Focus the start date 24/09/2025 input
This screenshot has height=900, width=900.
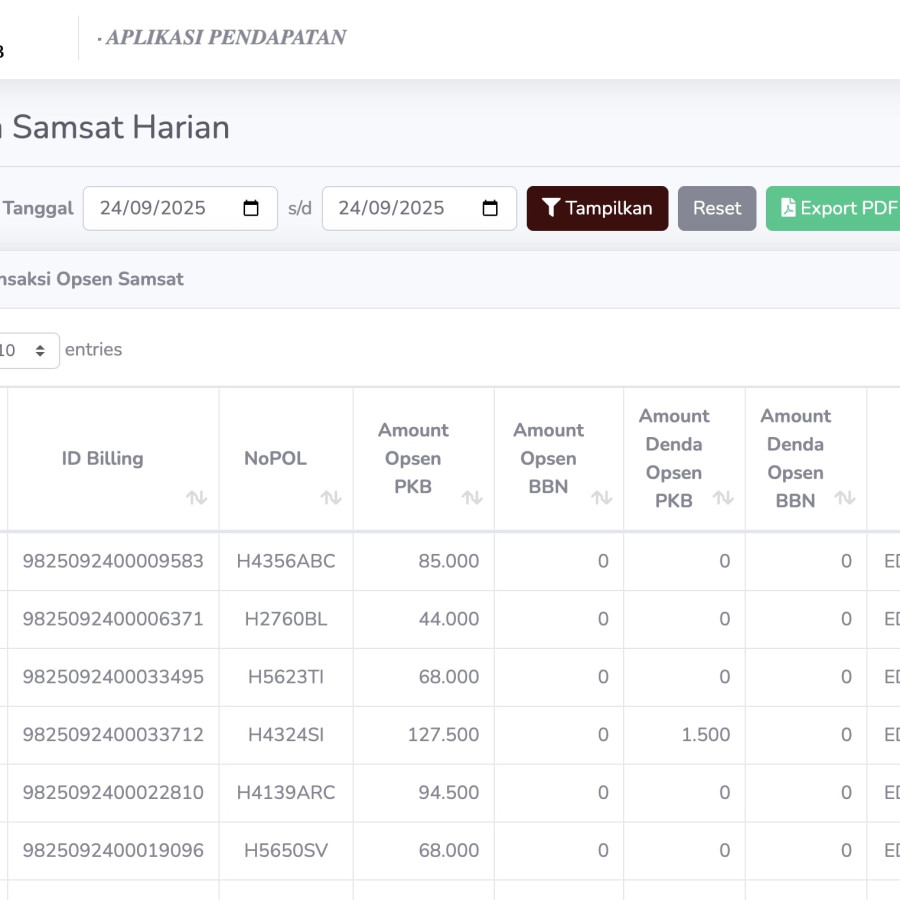click(x=160, y=208)
